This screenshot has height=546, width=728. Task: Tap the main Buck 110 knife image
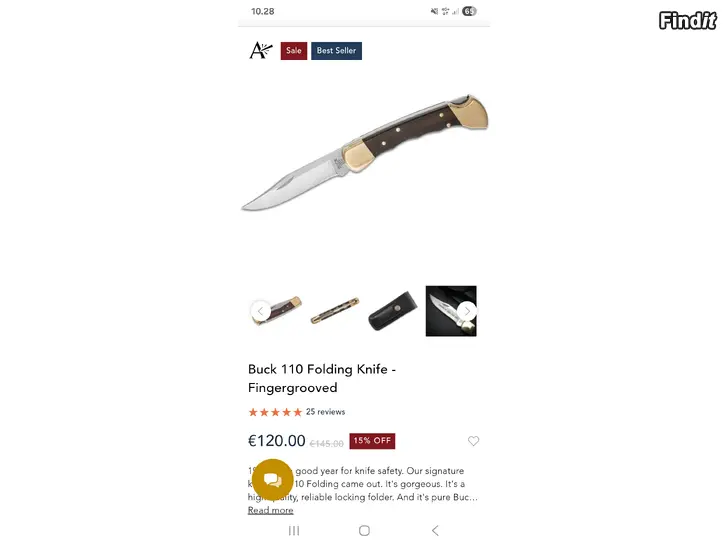[x=365, y=152]
